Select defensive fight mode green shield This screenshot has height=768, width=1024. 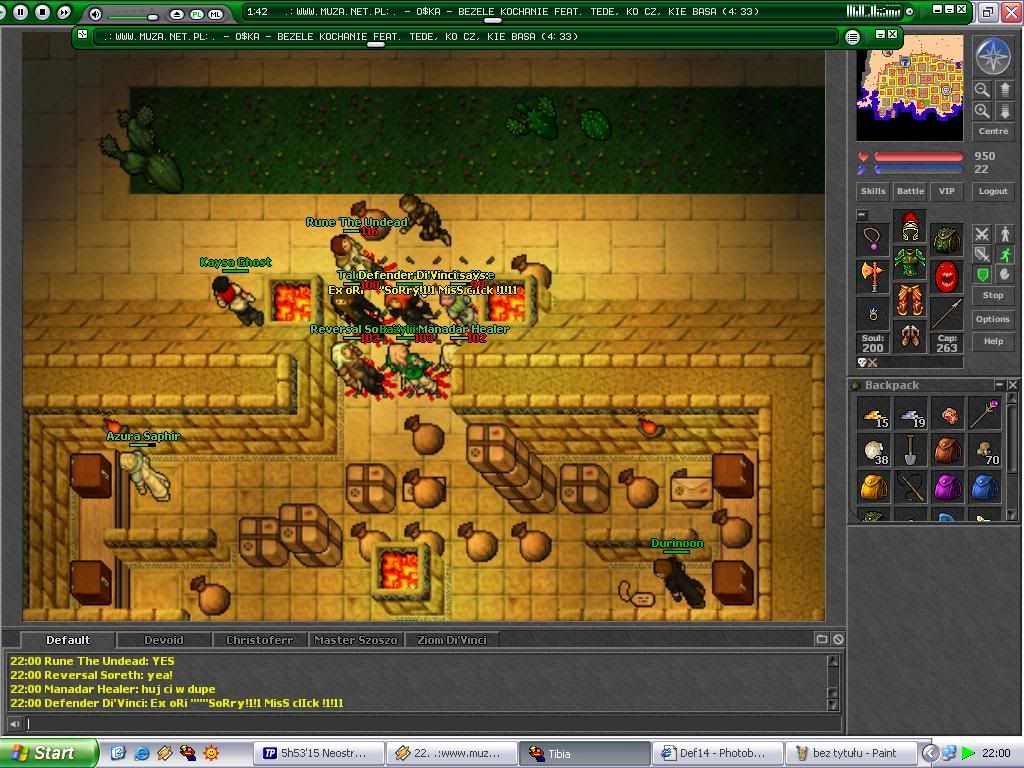982,274
